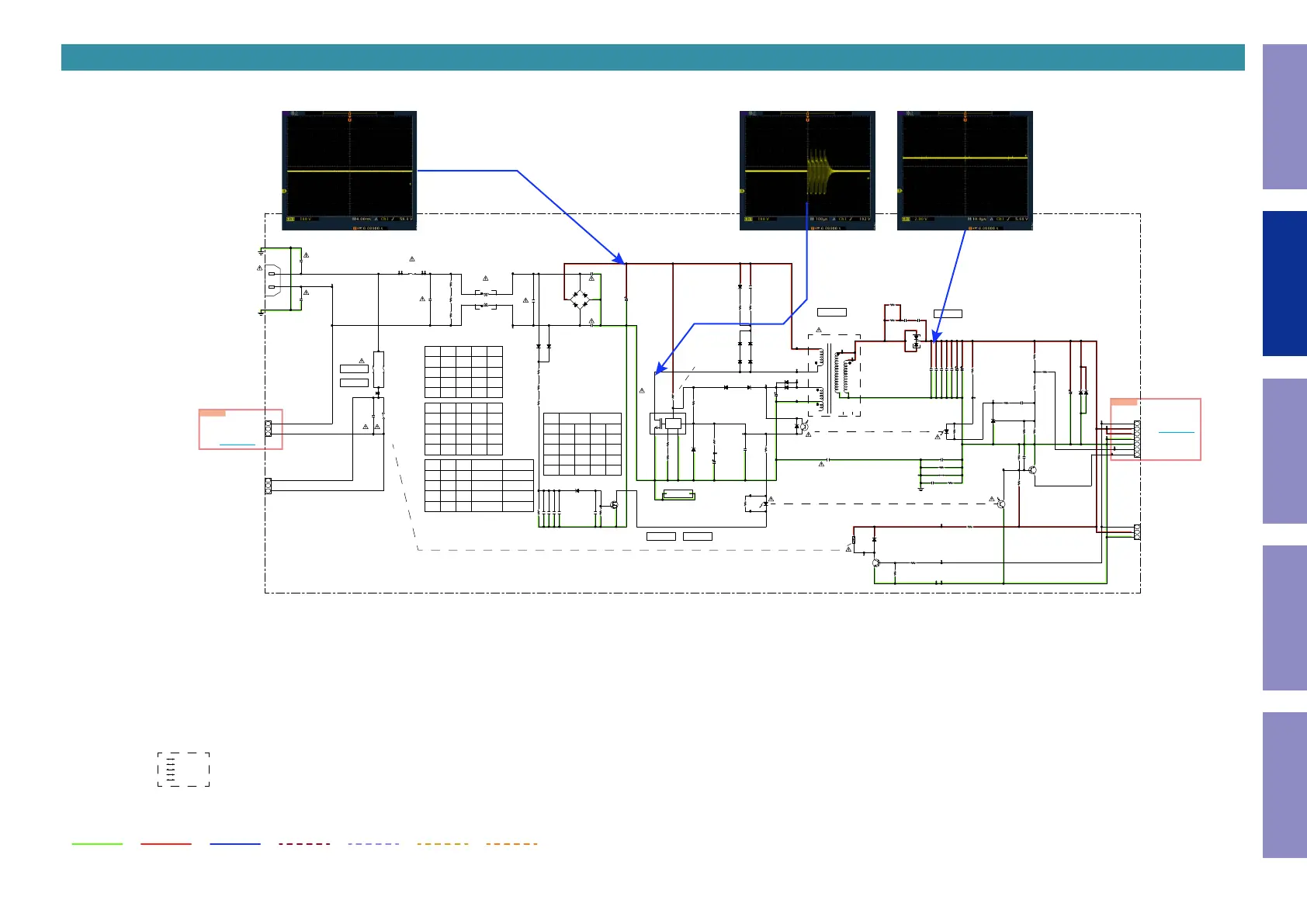Click the solid blue legend line
This screenshot has height=924, width=1307.
pyautogui.click(x=235, y=843)
